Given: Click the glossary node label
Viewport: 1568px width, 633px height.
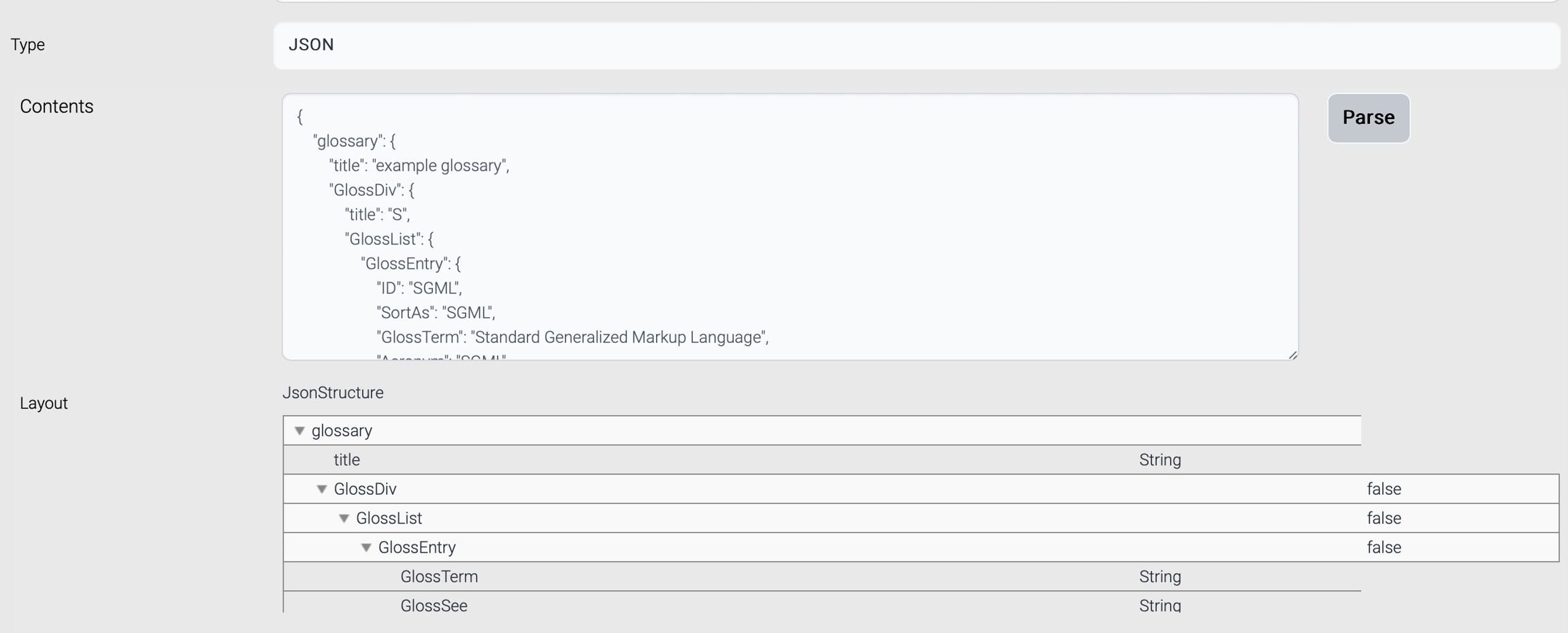Looking at the screenshot, I should point(342,431).
